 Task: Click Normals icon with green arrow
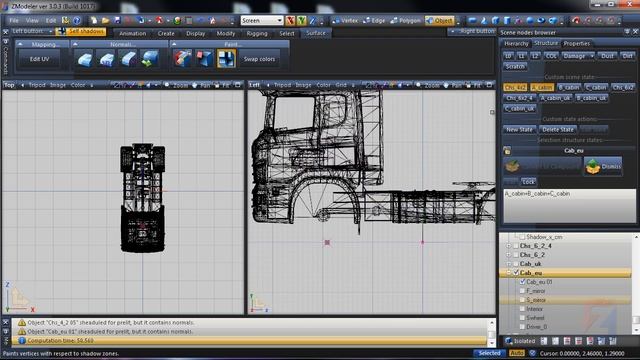[x=150, y=59]
